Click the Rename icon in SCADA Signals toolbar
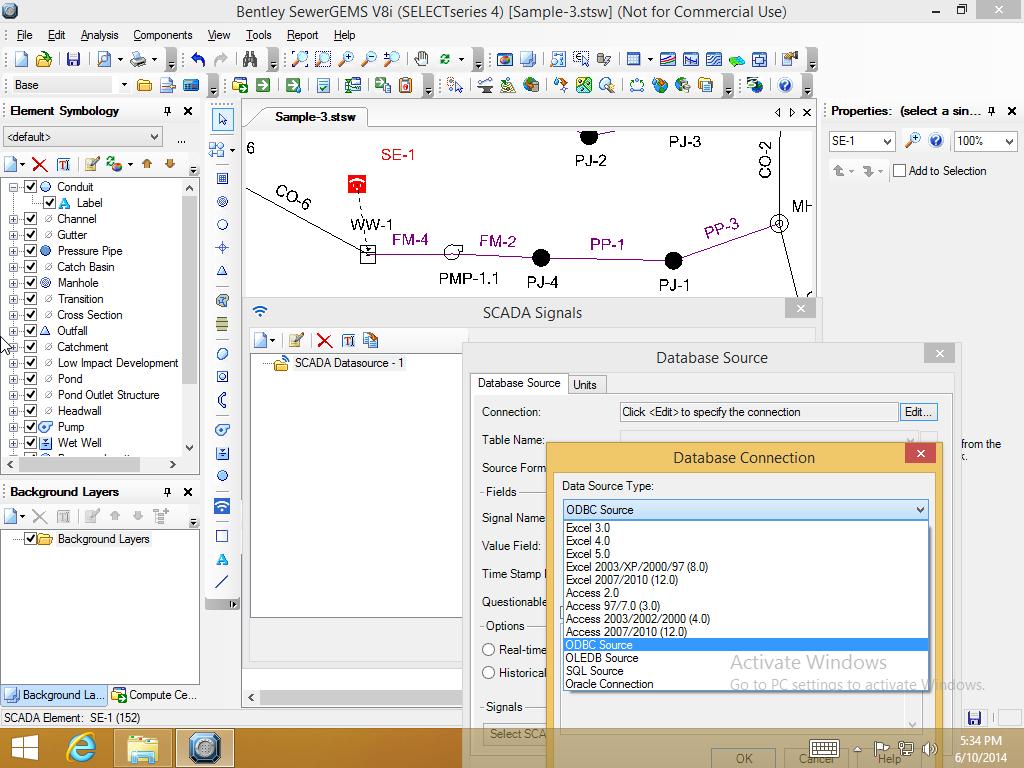Viewport: 1024px width, 768px height. tap(348, 340)
